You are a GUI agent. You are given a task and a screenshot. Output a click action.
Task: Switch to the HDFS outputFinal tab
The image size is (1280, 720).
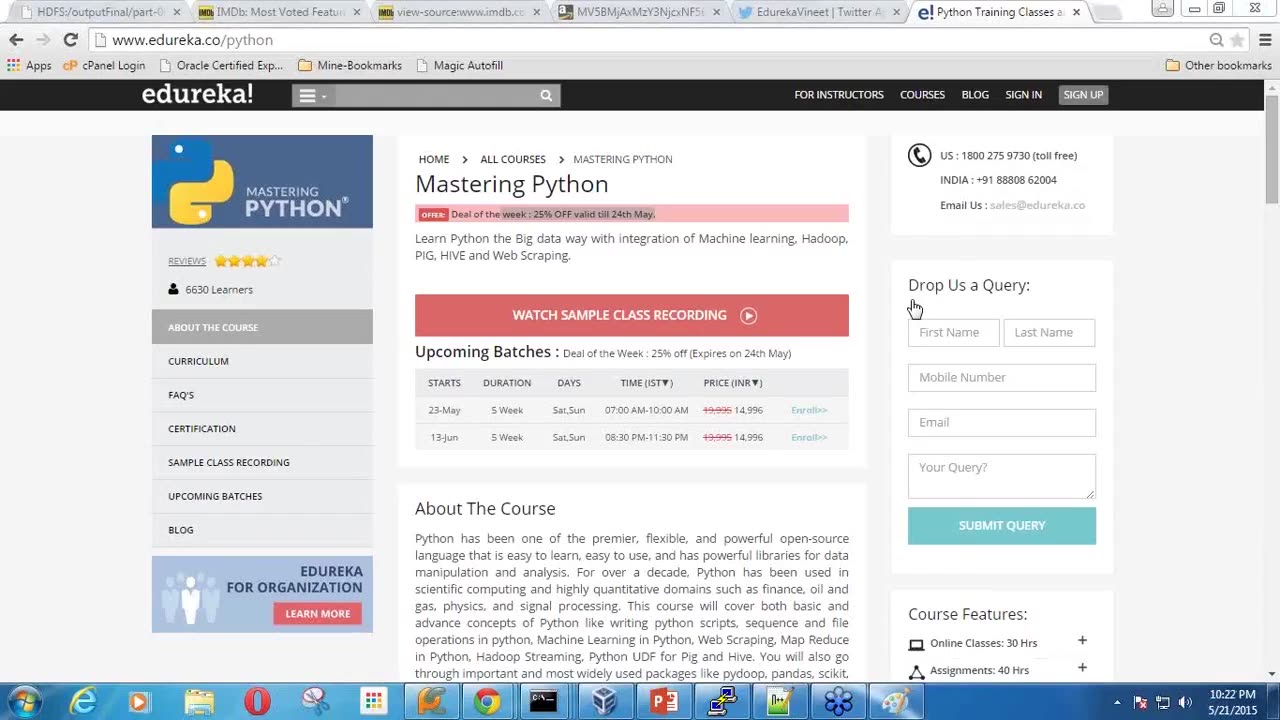pos(101,12)
